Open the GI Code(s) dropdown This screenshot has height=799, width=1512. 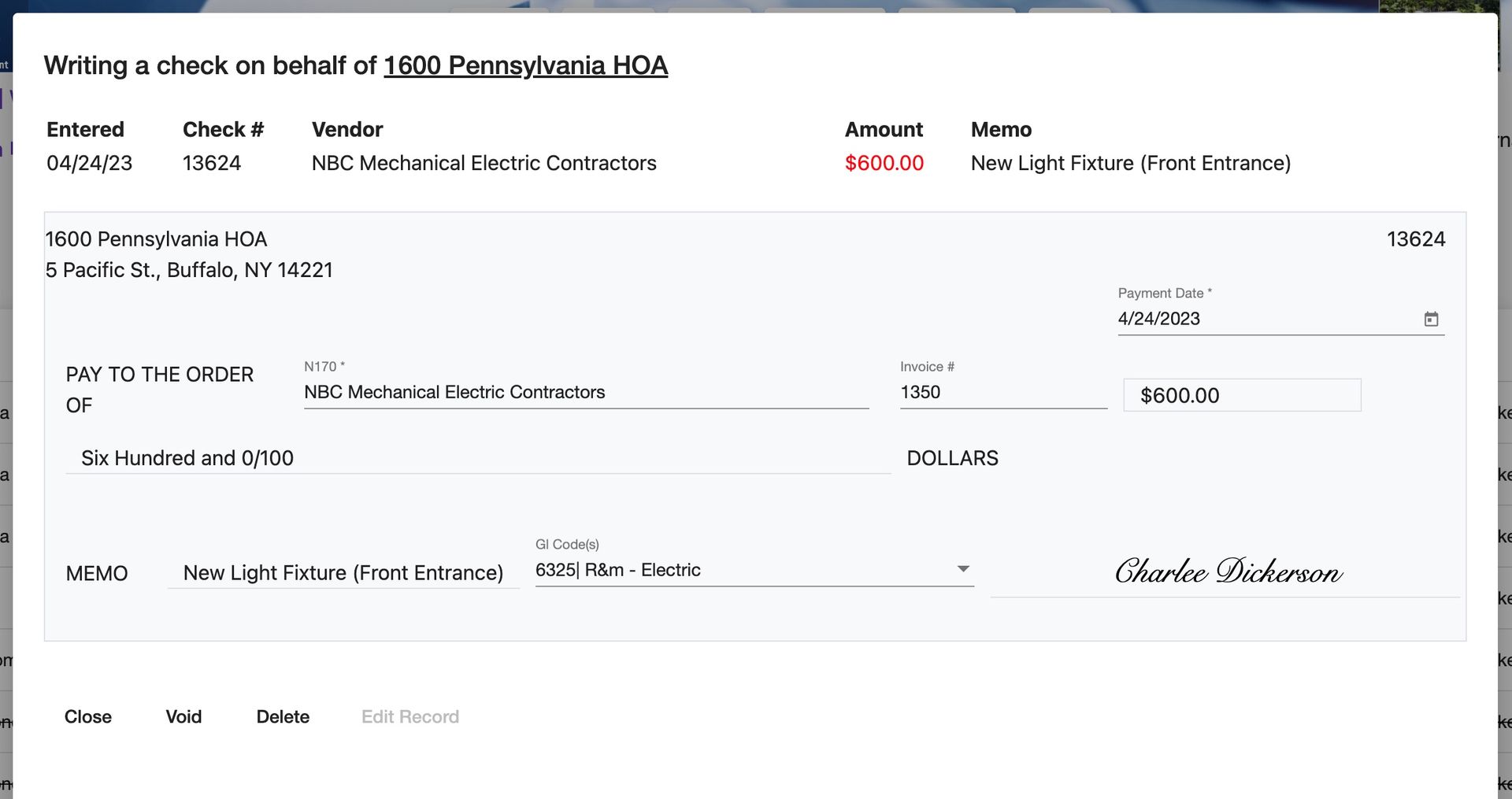click(754, 569)
